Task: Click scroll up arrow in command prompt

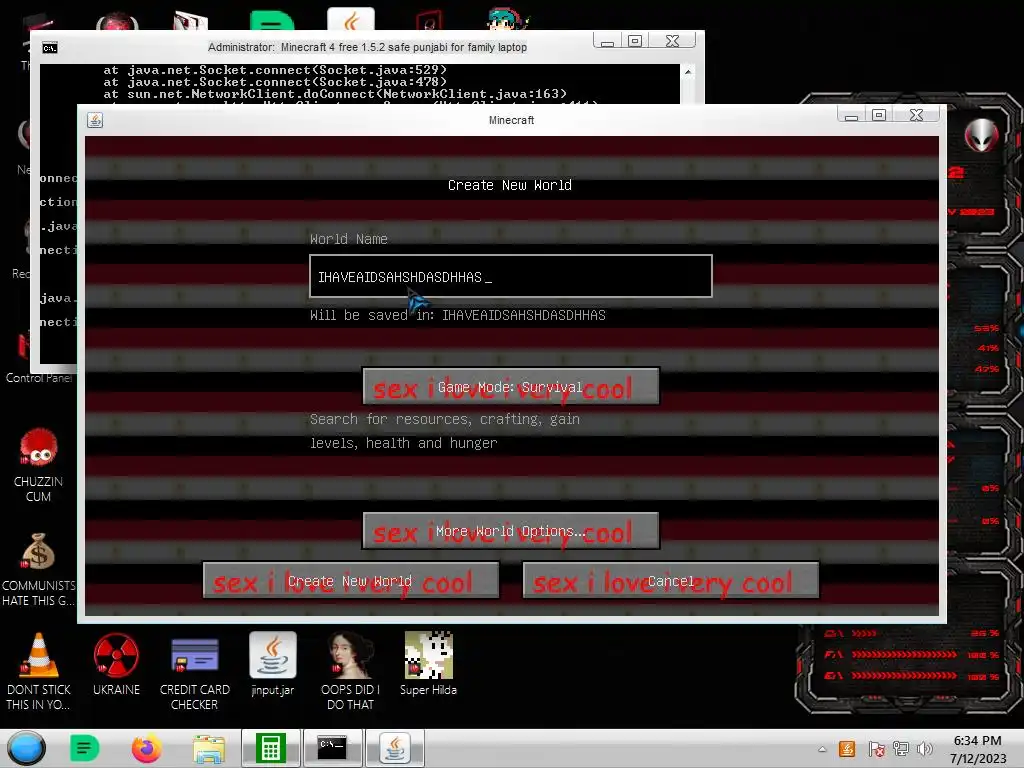Action: [x=688, y=72]
